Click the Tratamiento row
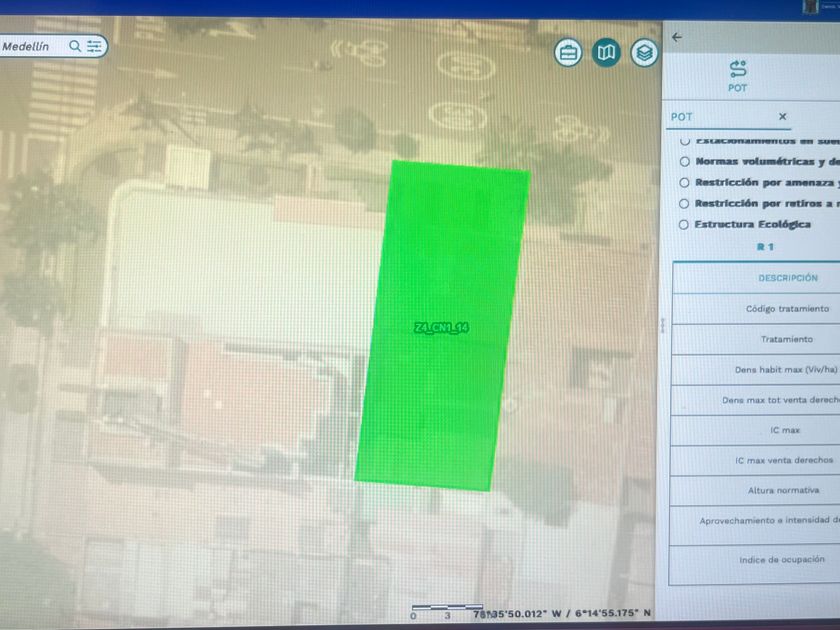The height and width of the screenshot is (630, 840). [x=756, y=339]
